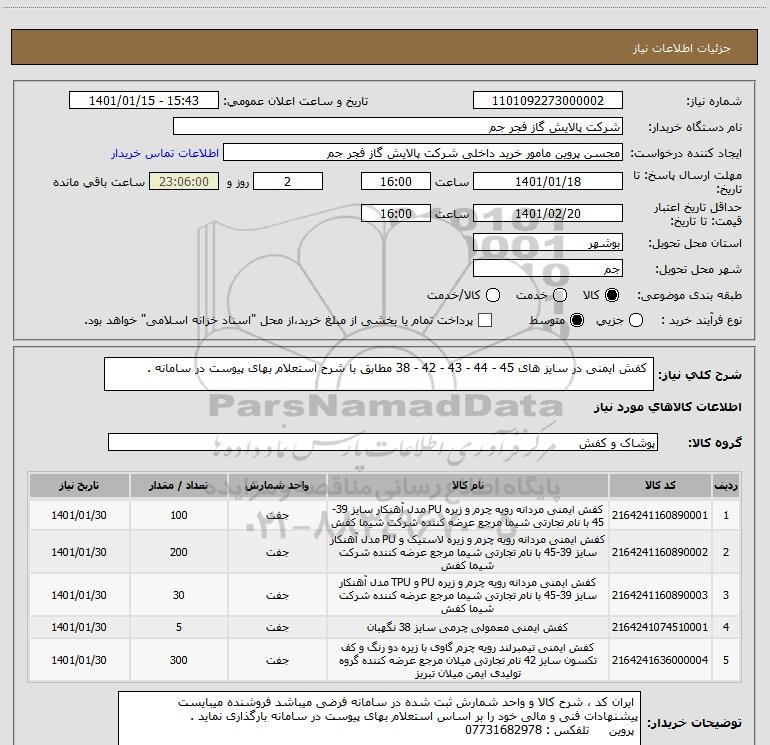Select the کالا/خدمت radio button
This screenshot has width=770, height=745.
493,295
